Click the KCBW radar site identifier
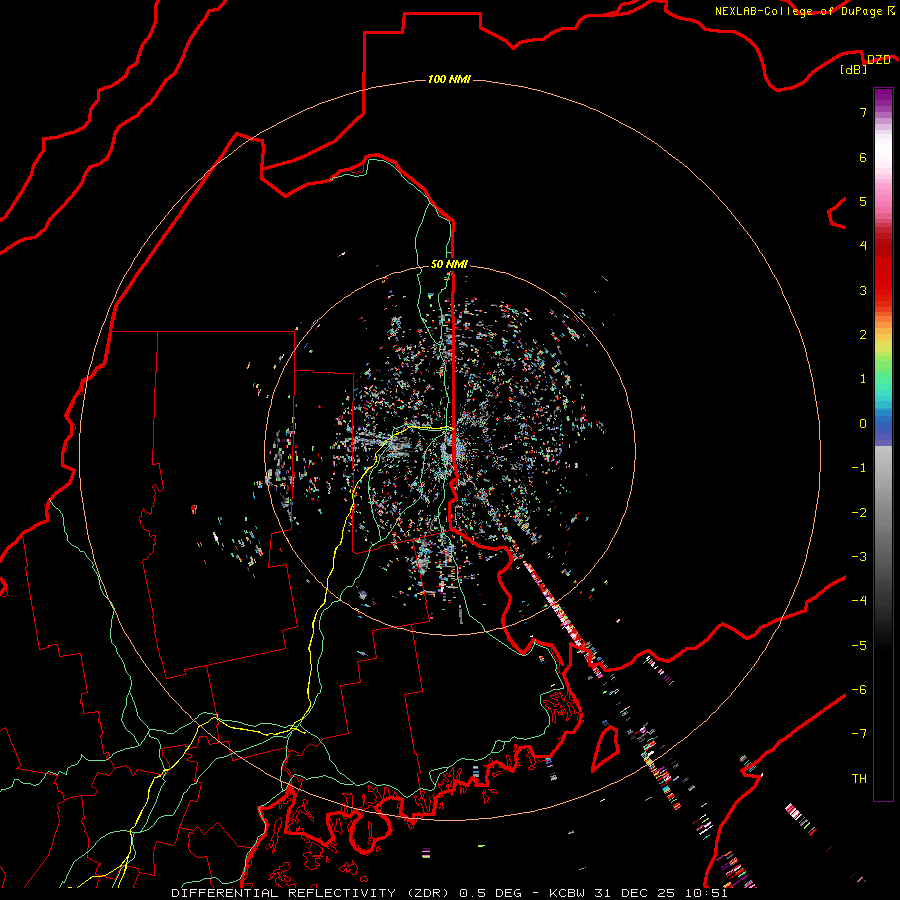 coord(567,893)
